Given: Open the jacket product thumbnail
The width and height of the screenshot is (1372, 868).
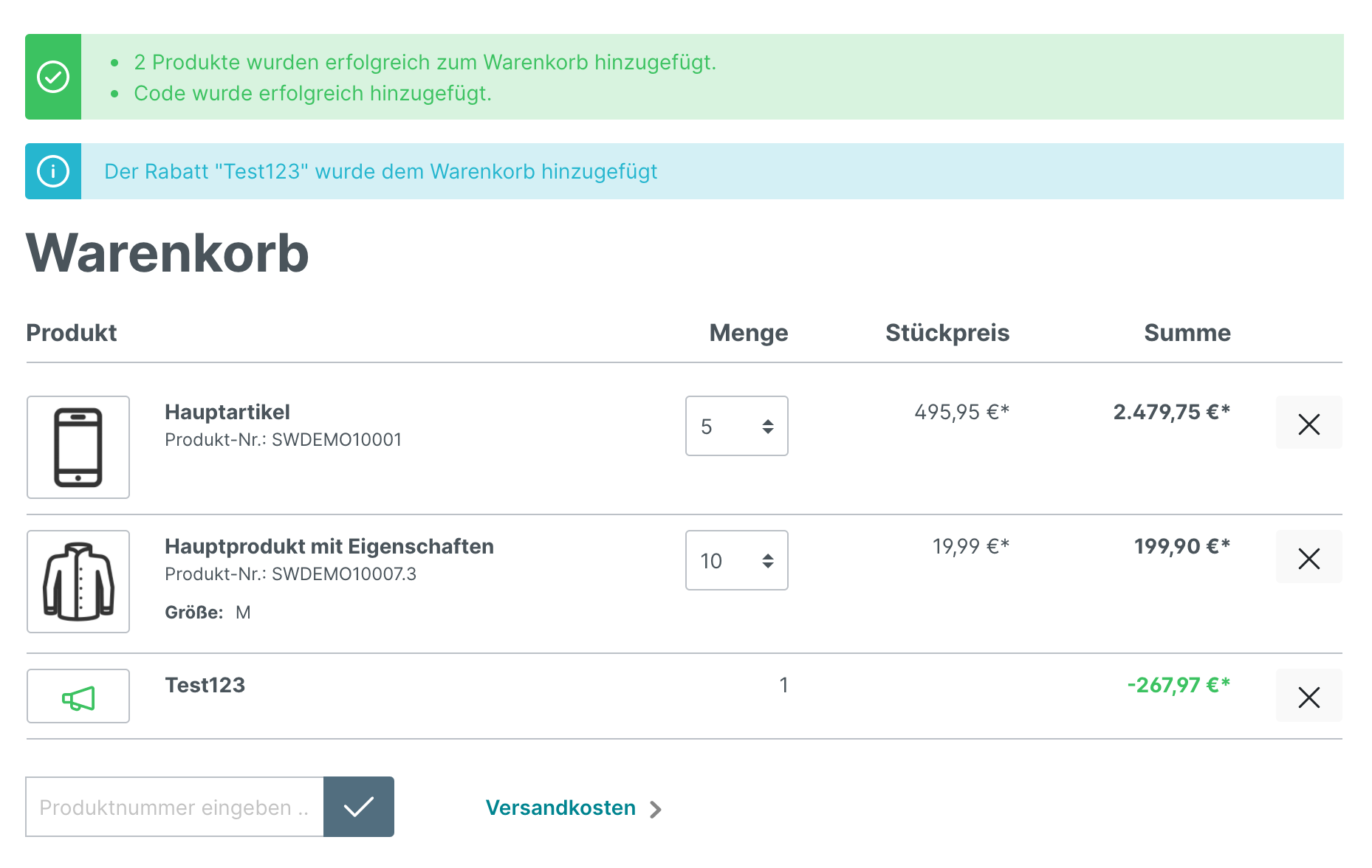Looking at the screenshot, I should click(78, 582).
